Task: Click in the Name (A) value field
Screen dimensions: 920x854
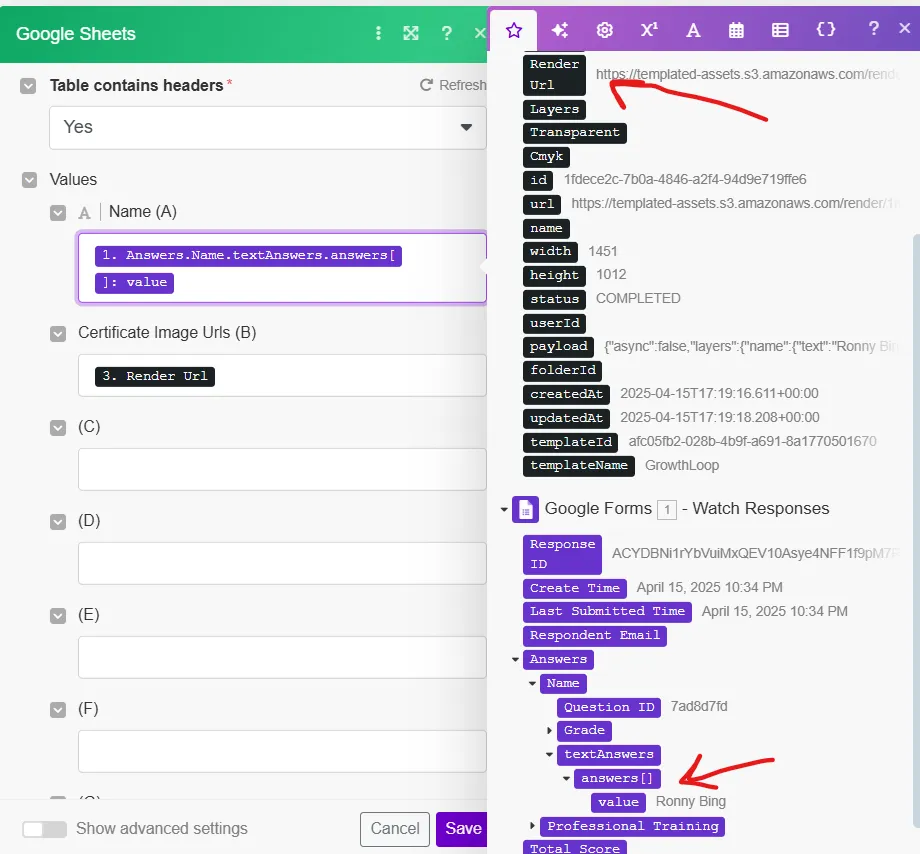Action: 282,268
